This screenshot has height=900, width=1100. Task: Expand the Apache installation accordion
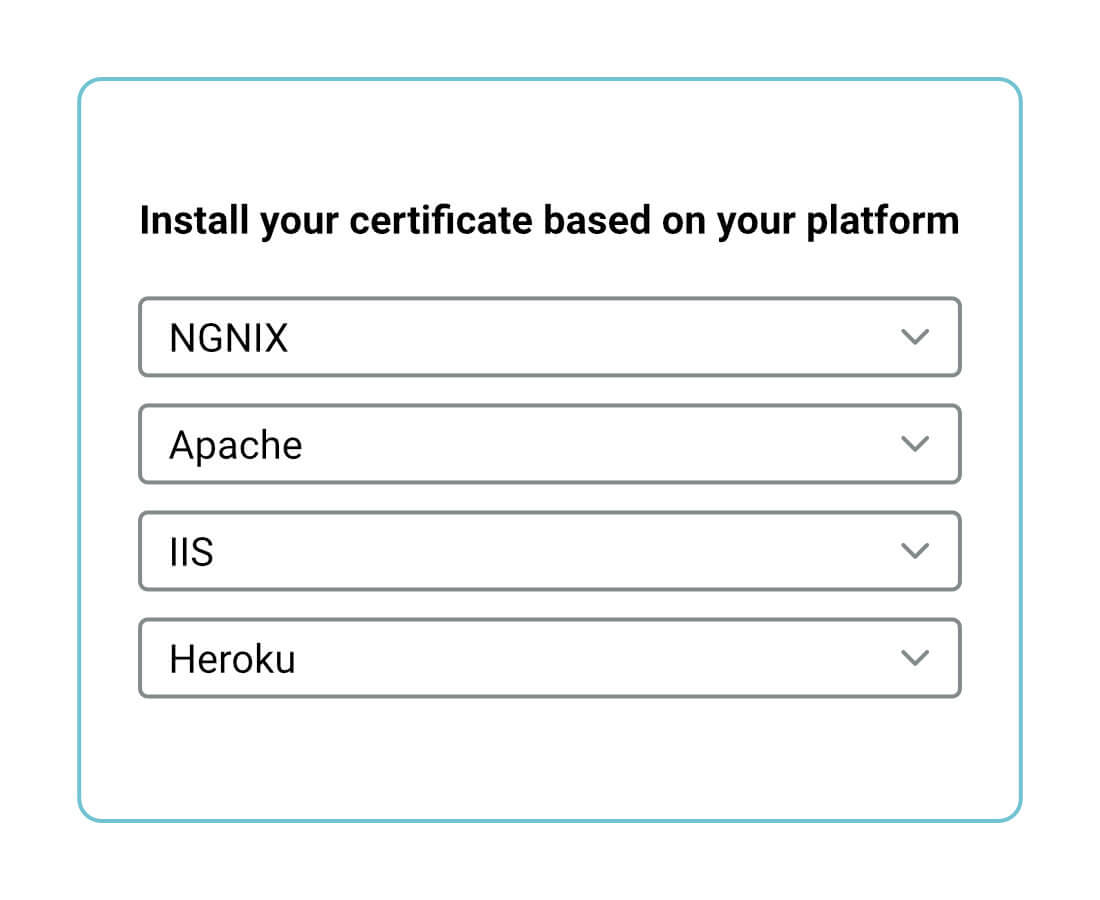pos(549,444)
